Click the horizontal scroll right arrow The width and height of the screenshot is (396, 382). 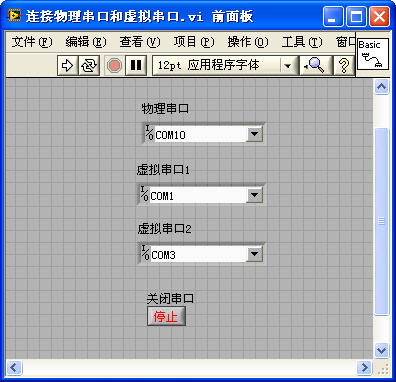(x=364, y=368)
